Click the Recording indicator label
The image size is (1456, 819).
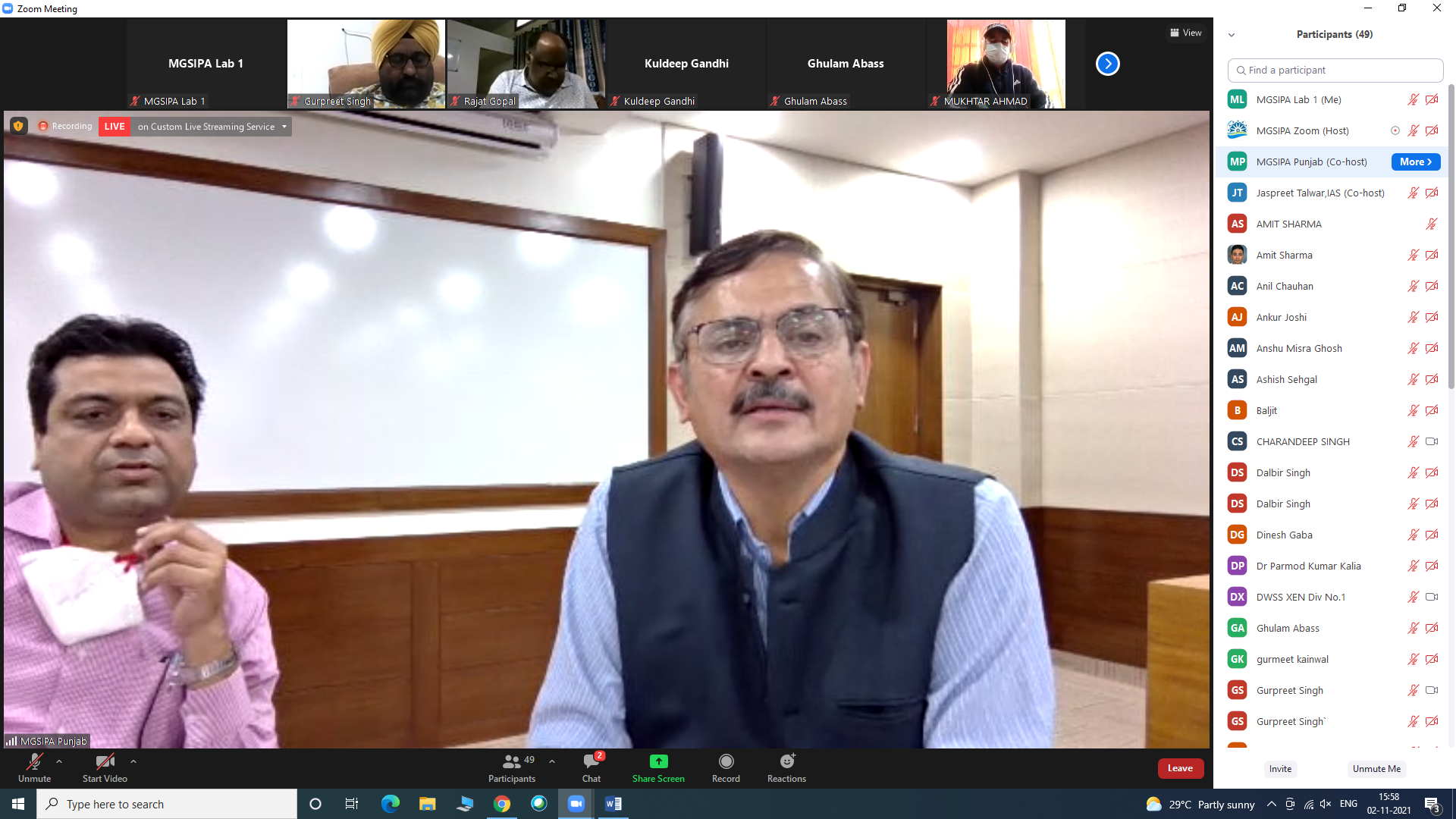click(x=65, y=126)
